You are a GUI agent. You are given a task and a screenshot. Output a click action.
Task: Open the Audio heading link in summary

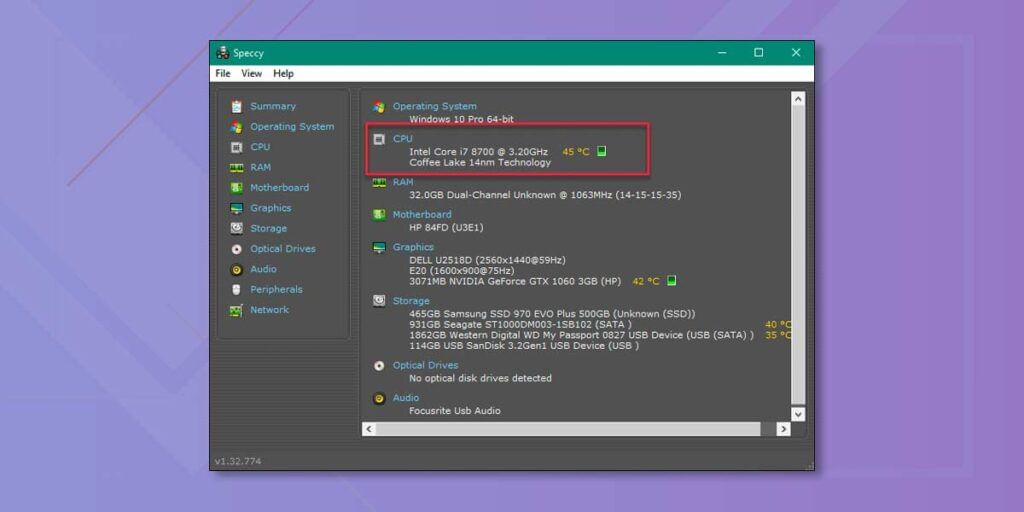coord(406,398)
